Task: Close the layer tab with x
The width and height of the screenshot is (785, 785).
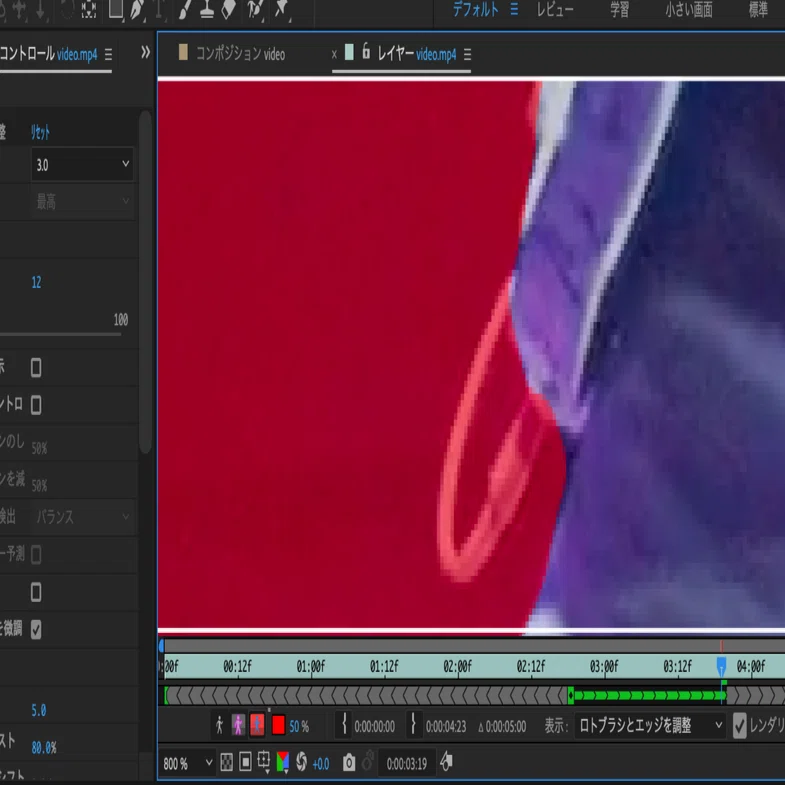Action: coord(334,54)
